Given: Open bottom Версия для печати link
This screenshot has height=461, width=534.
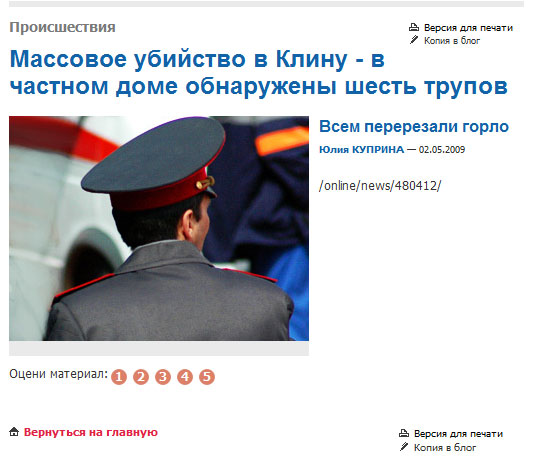Looking at the screenshot, I should click(x=458, y=433).
